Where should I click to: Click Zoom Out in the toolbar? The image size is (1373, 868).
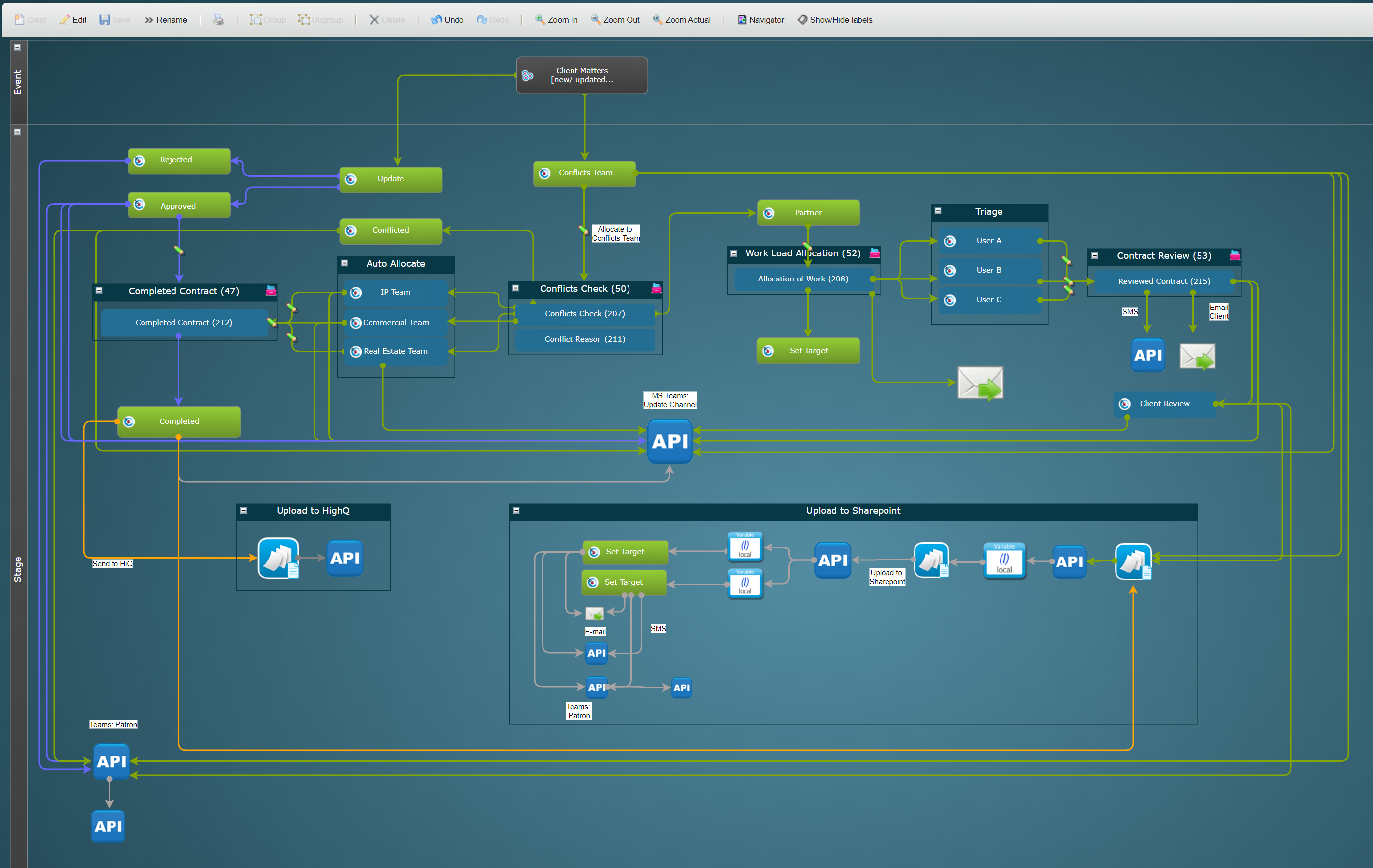[x=615, y=19]
